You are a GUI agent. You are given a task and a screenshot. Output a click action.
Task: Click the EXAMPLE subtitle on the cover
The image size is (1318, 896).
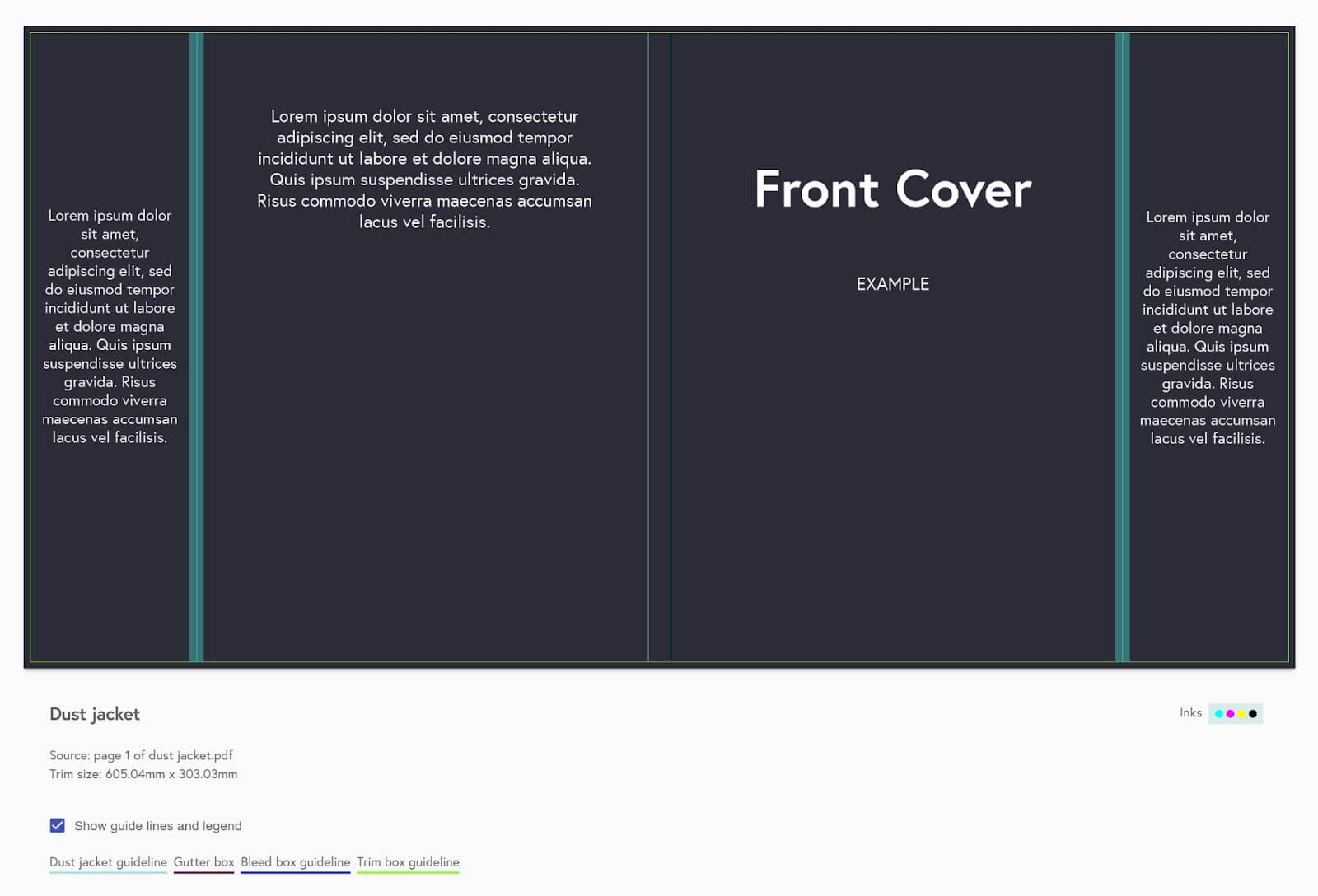(x=892, y=284)
